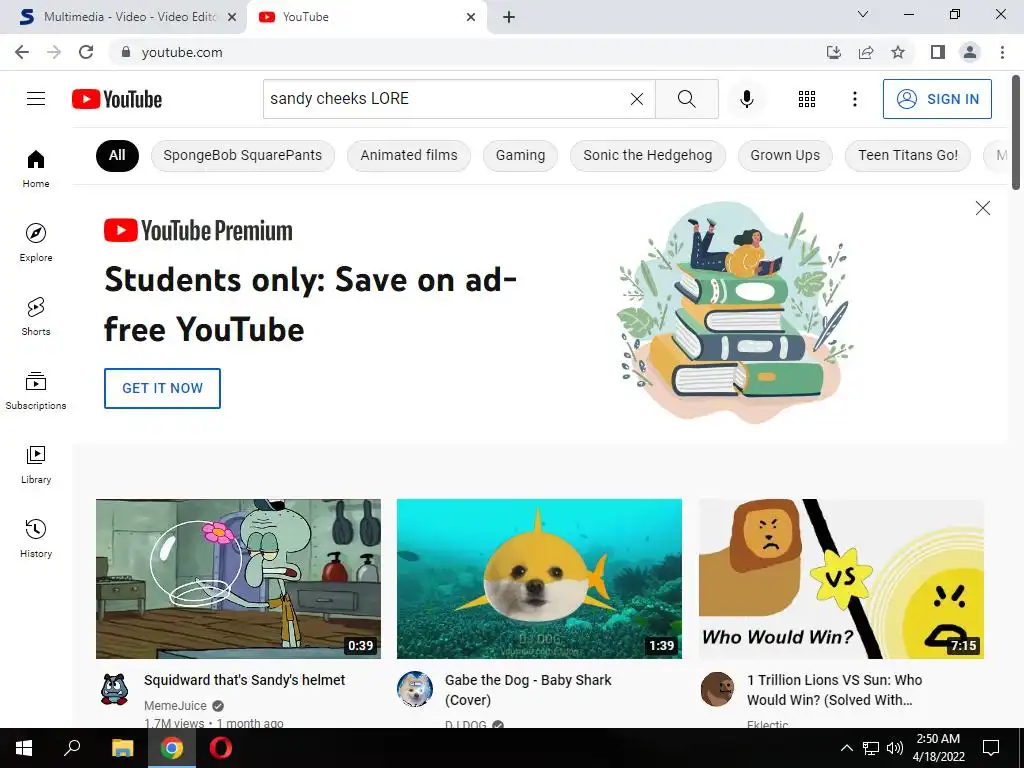Open Windows taskbar search

[72, 748]
